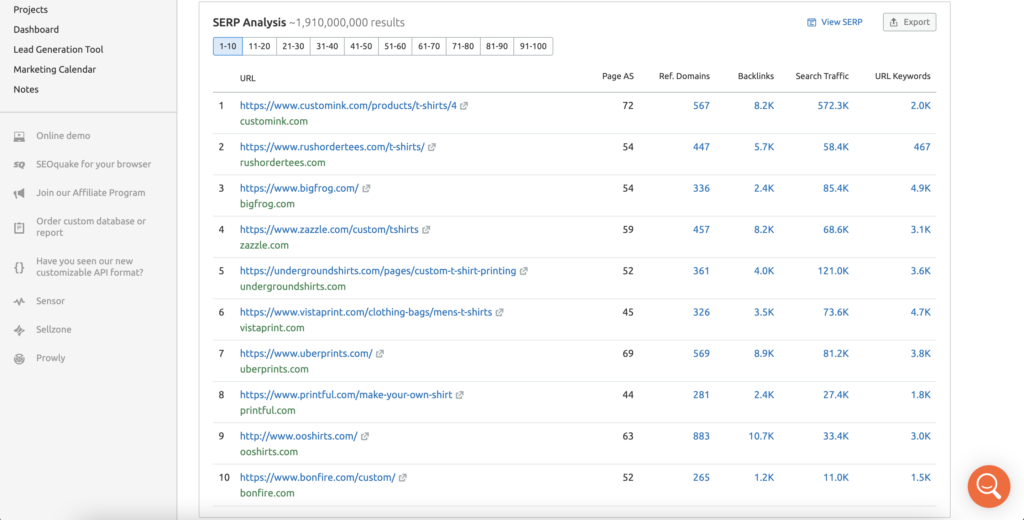Open undergroundshirts.com URL external link icon
The height and width of the screenshot is (520, 1024).
click(524, 271)
